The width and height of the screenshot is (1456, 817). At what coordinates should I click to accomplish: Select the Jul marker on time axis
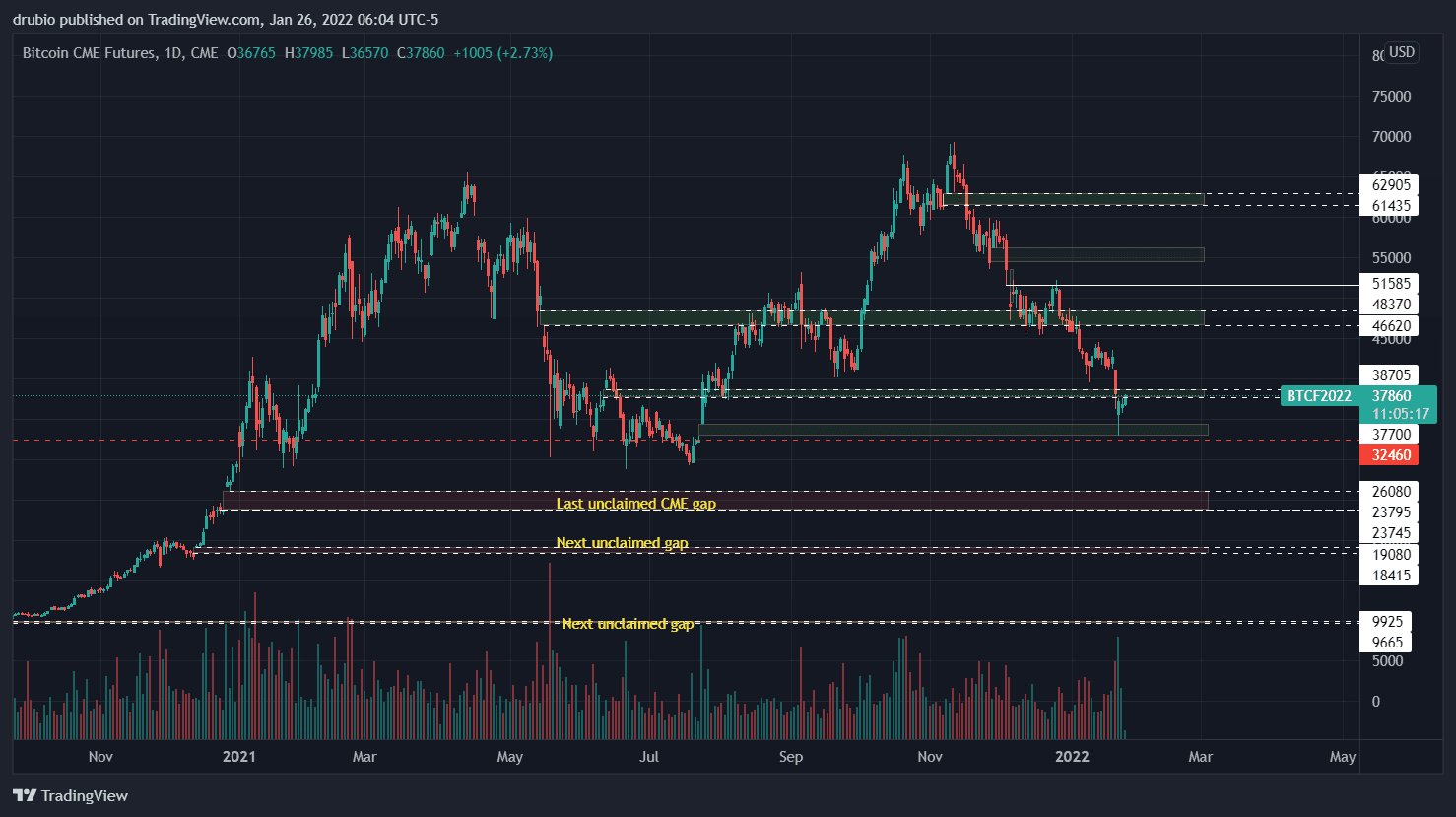point(648,757)
